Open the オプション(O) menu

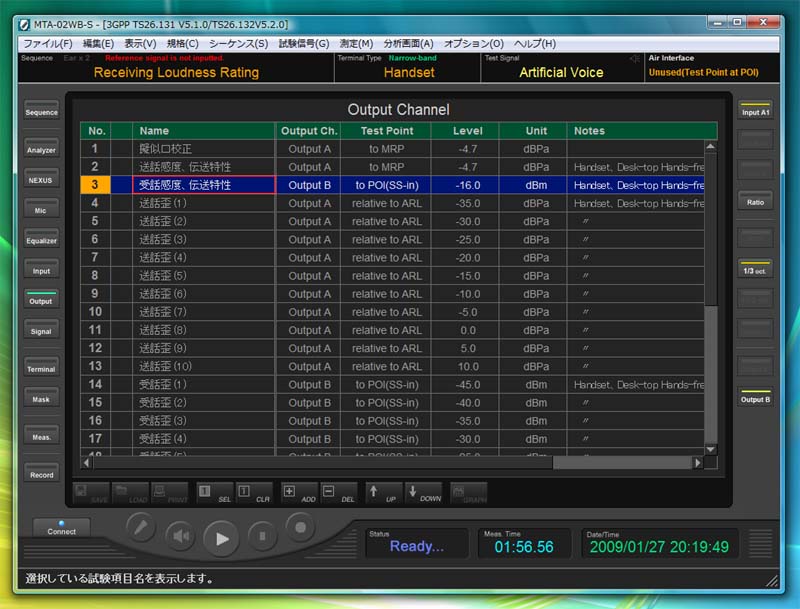click(473, 44)
